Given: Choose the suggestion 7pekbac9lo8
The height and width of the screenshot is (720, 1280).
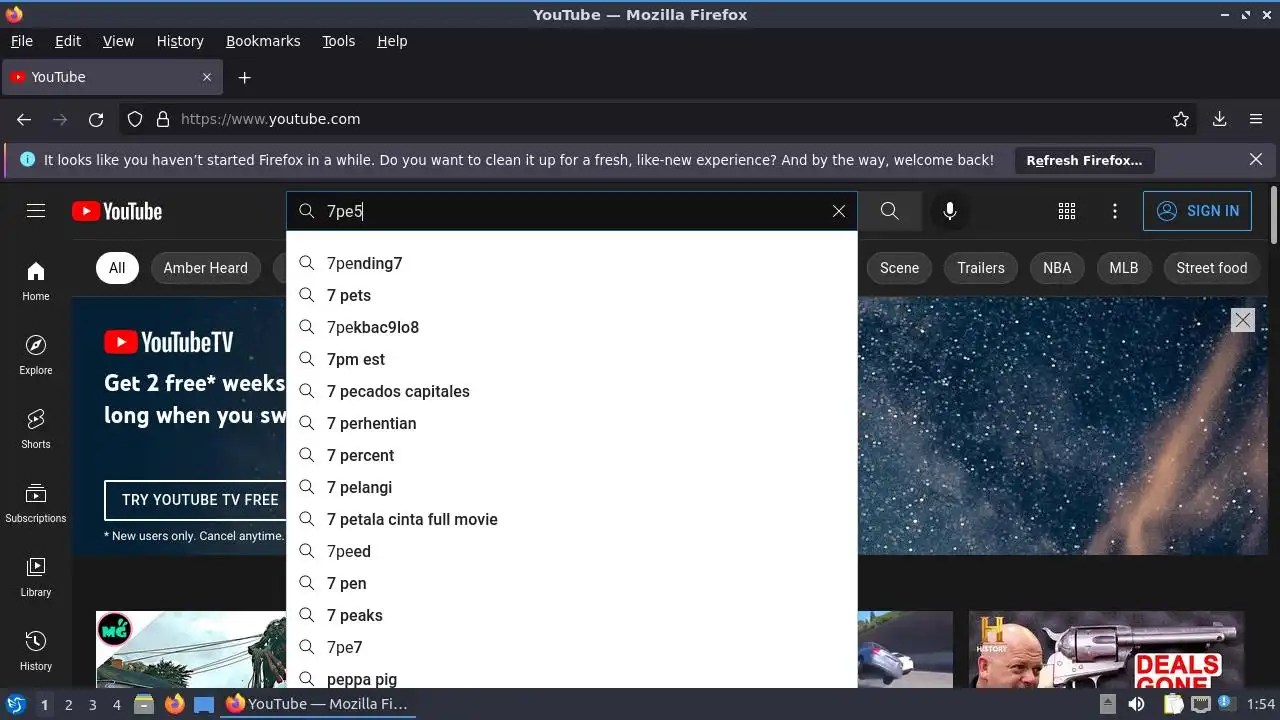Looking at the screenshot, I should 572,327.
